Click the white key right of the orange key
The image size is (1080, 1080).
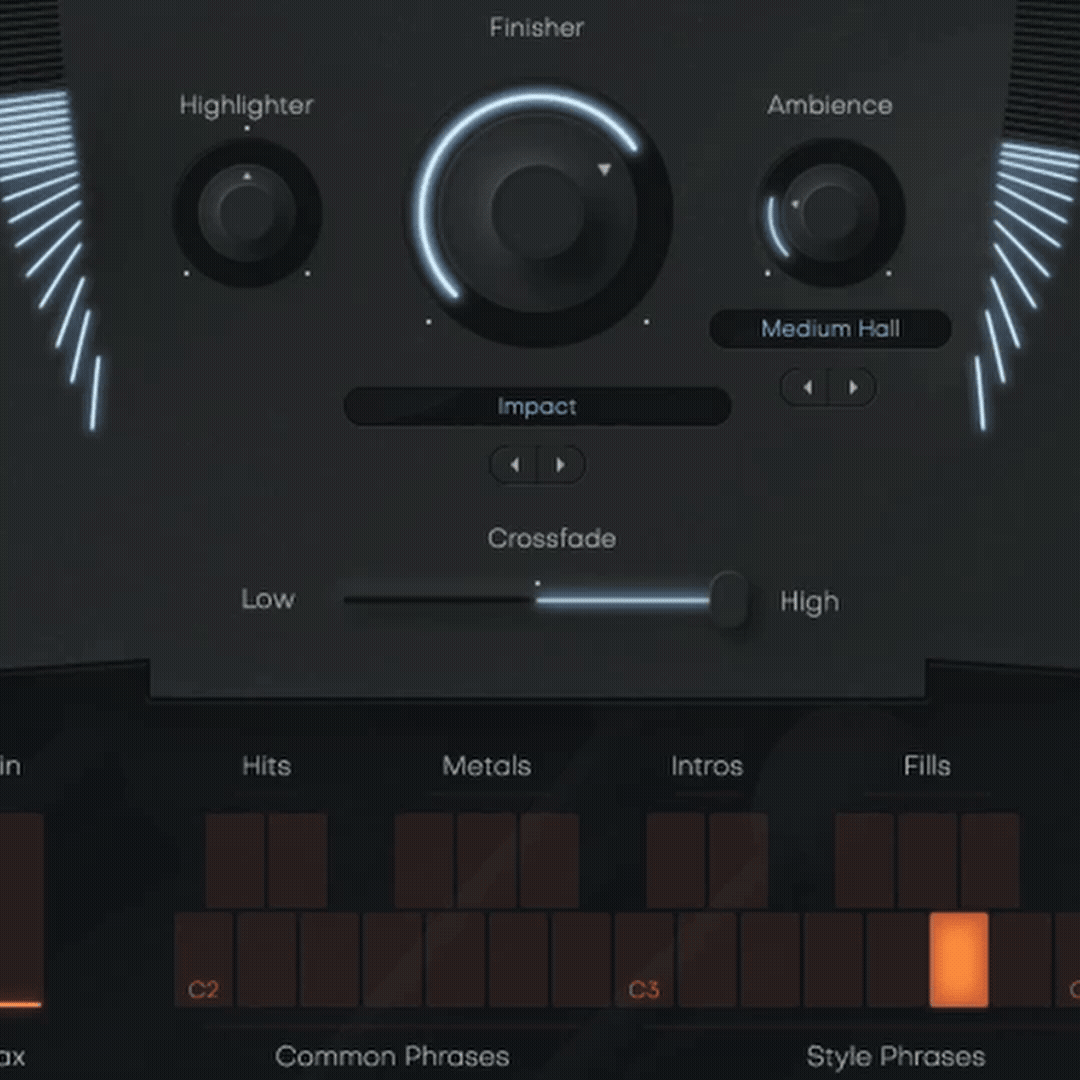(x=1022, y=960)
